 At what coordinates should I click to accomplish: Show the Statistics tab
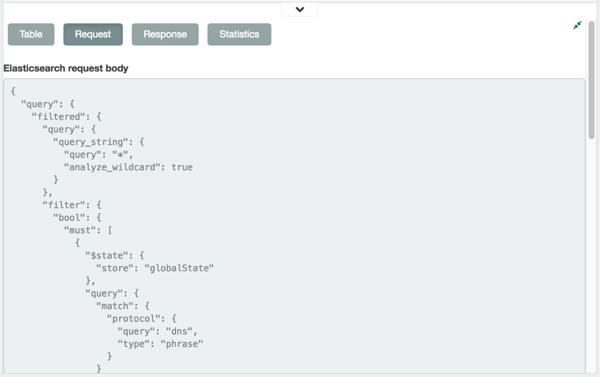239,34
